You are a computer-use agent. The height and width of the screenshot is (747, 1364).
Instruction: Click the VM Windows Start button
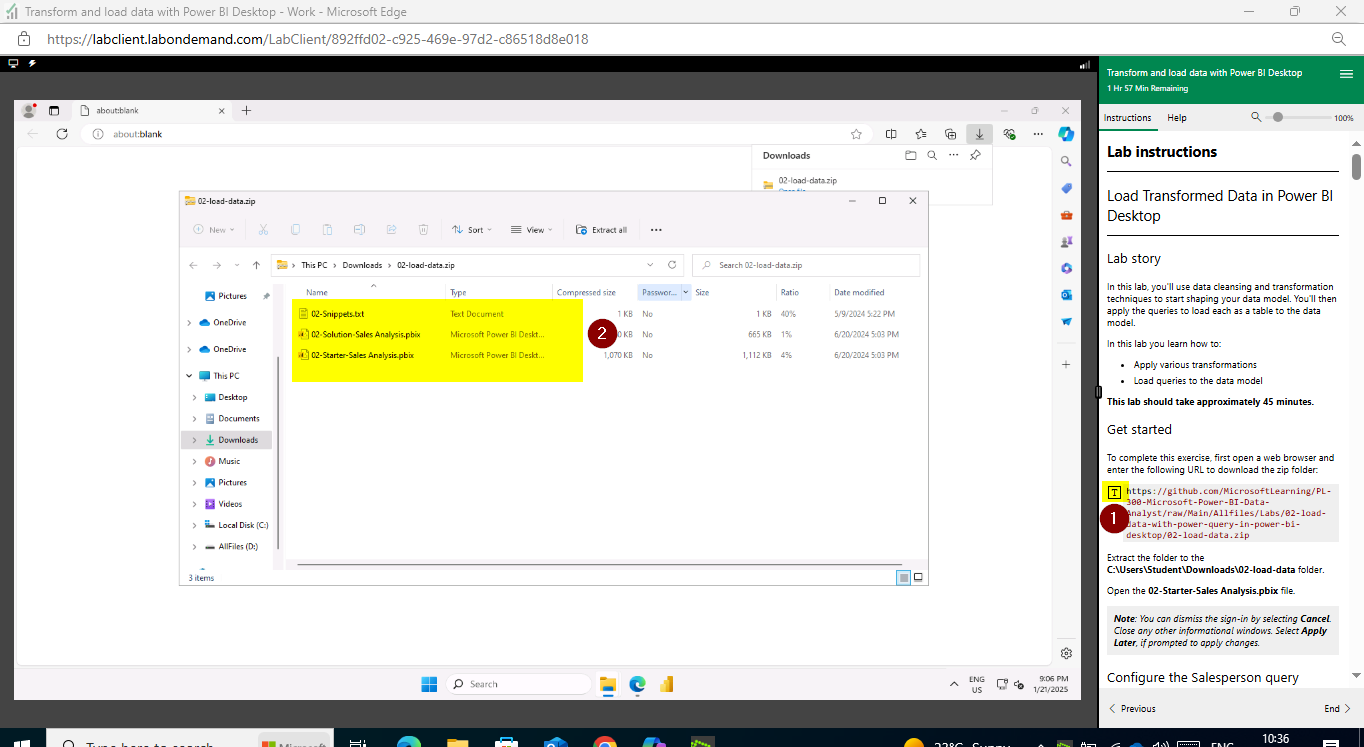429,684
